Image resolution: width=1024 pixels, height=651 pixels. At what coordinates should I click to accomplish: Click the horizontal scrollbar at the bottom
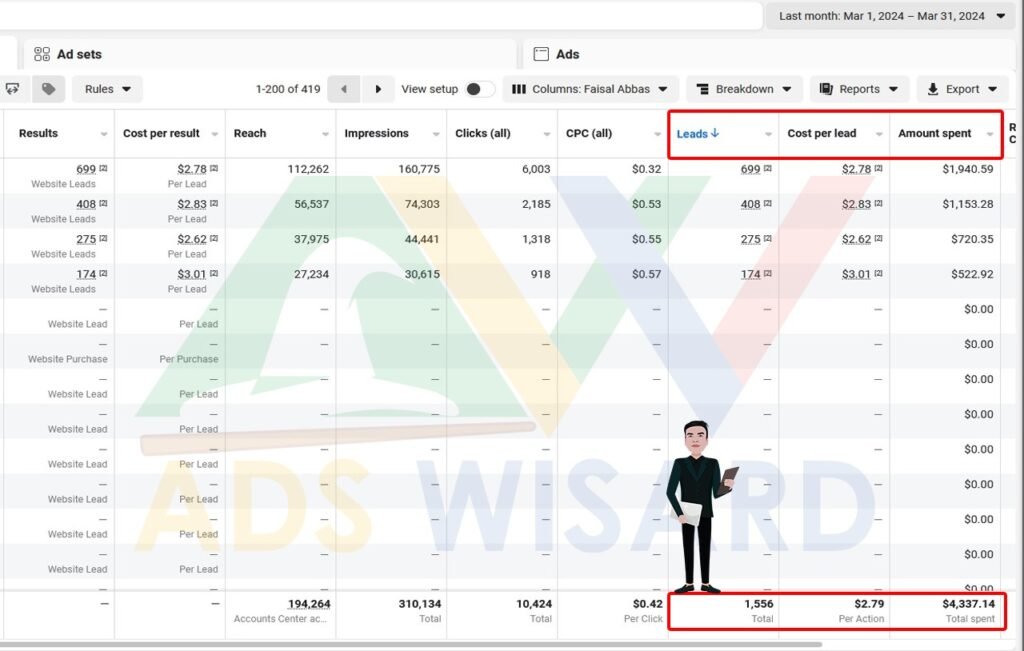click(x=411, y=645)
